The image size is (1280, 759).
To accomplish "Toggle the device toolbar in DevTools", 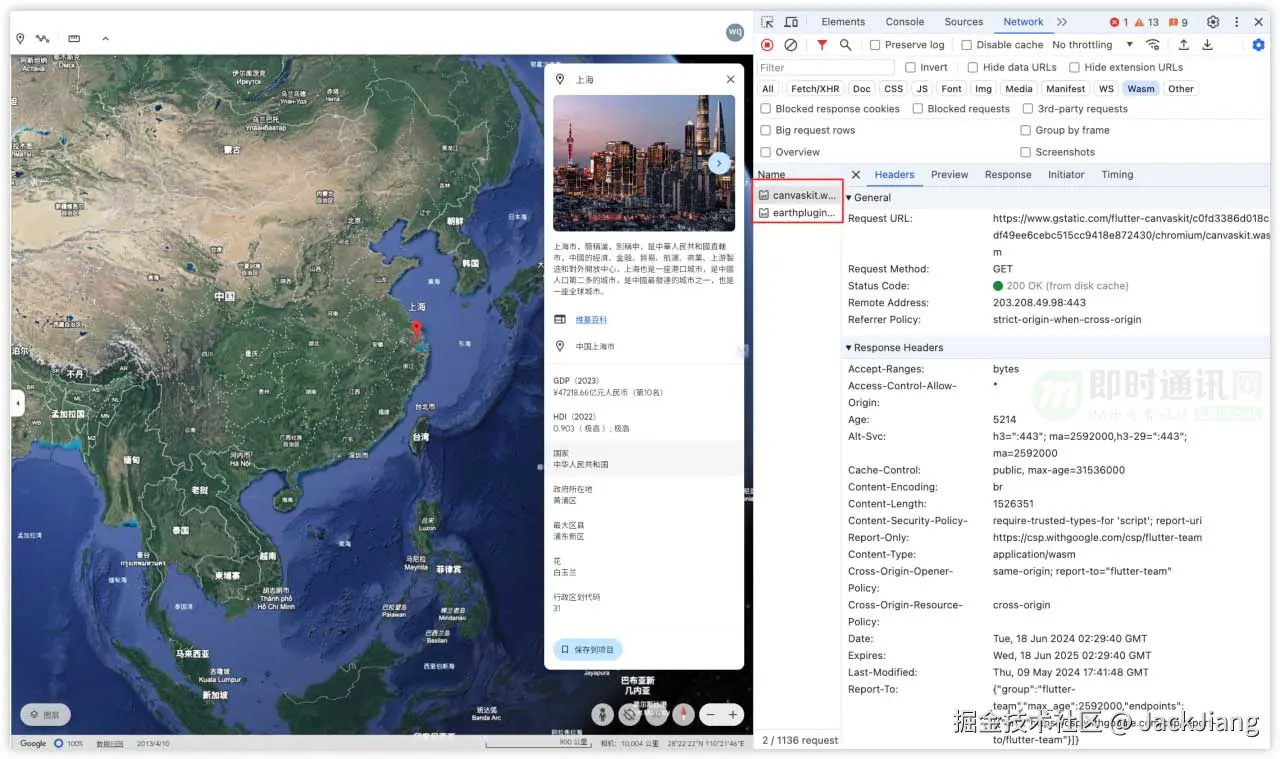I will pos(791,22).
